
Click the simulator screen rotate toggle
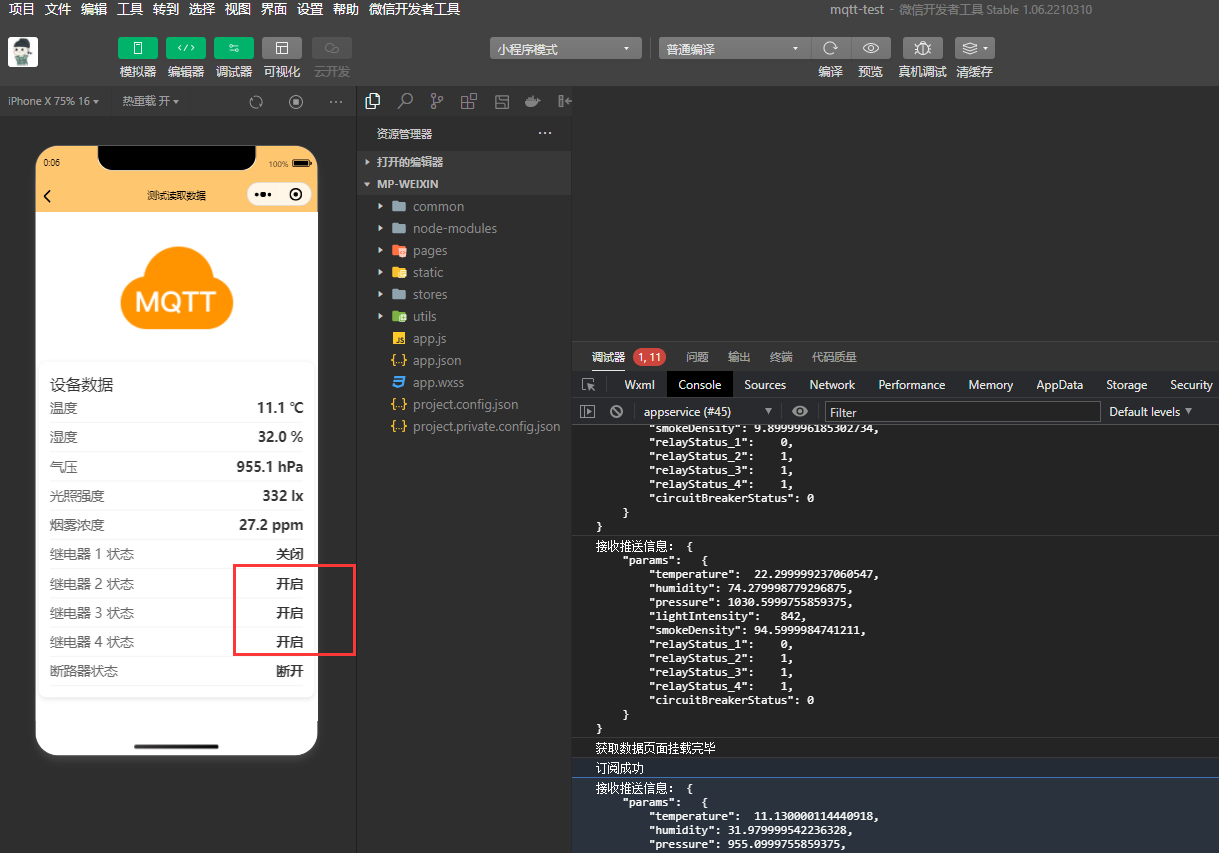pos(256,101)
